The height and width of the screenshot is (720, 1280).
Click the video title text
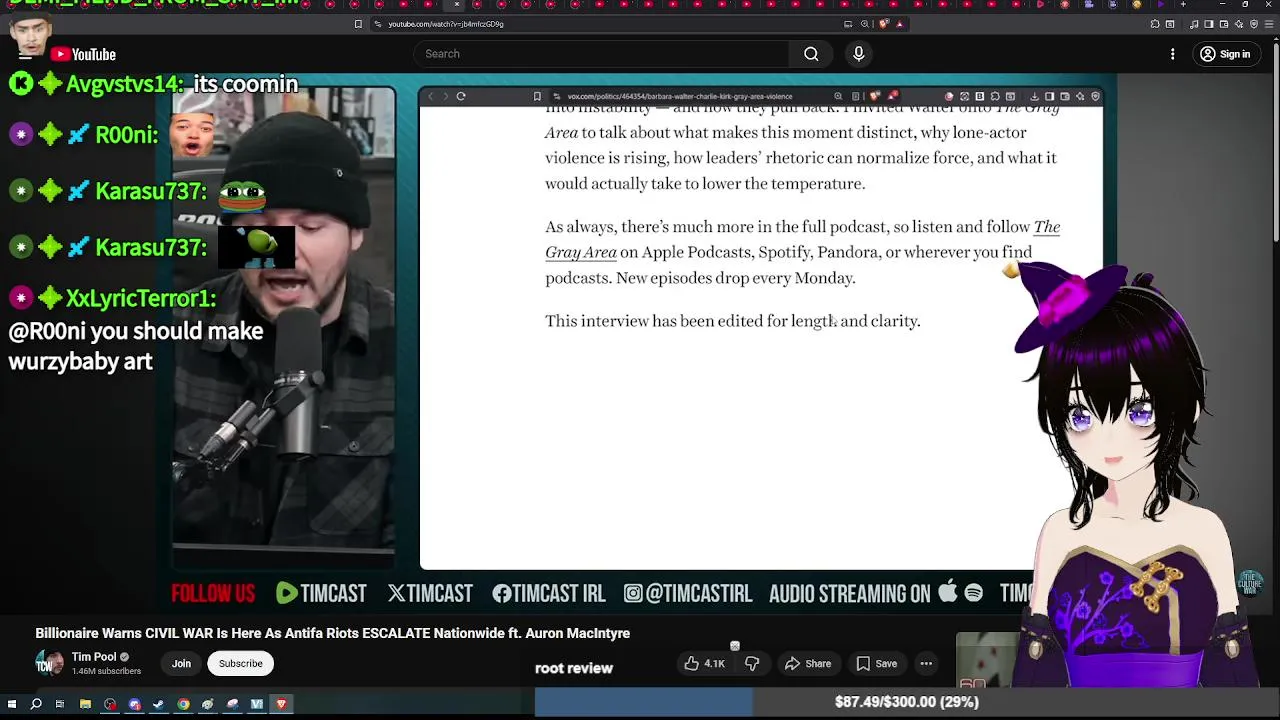pyautogui.click(x=332, y=633)
